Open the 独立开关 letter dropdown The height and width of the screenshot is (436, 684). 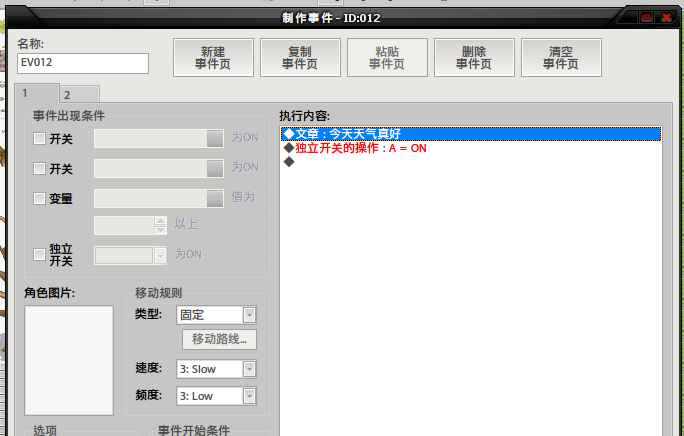pos(130,255)
